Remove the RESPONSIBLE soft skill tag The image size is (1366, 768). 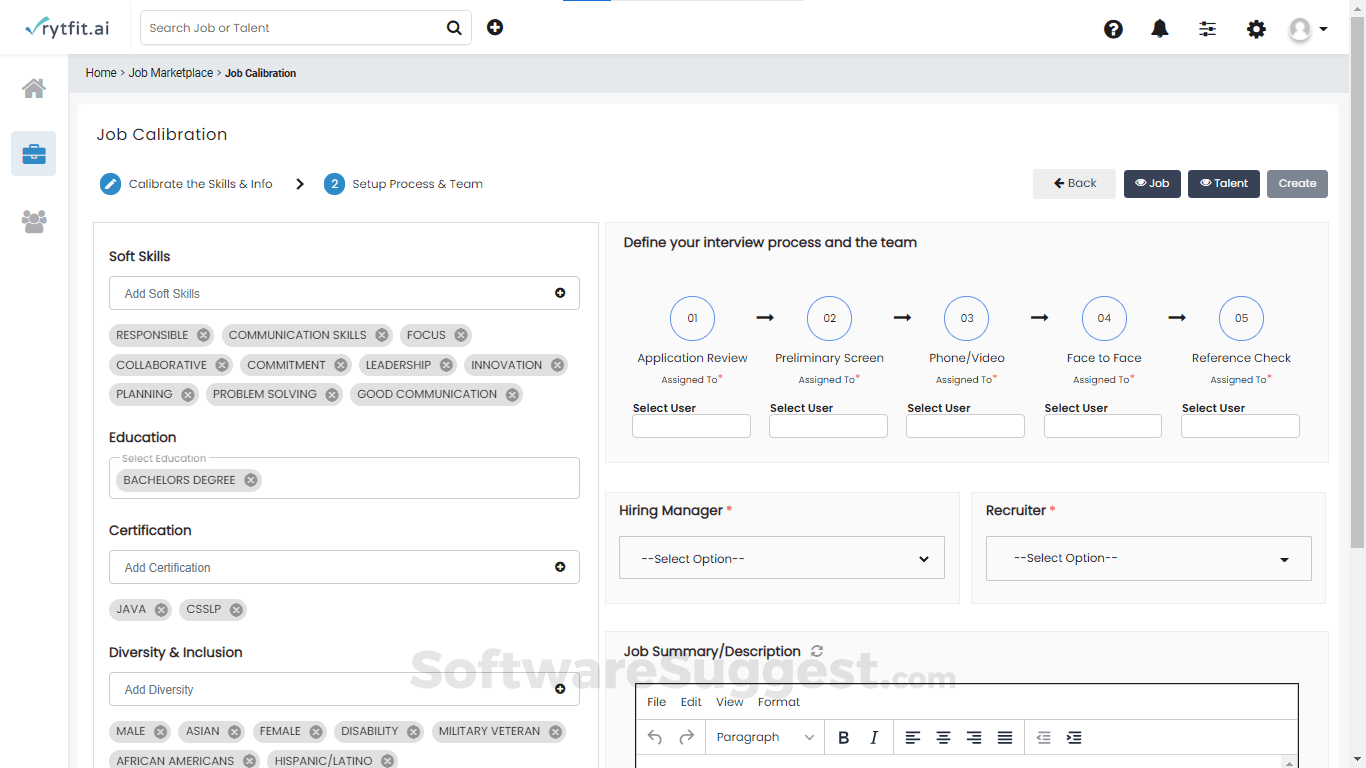pos(203,335)
